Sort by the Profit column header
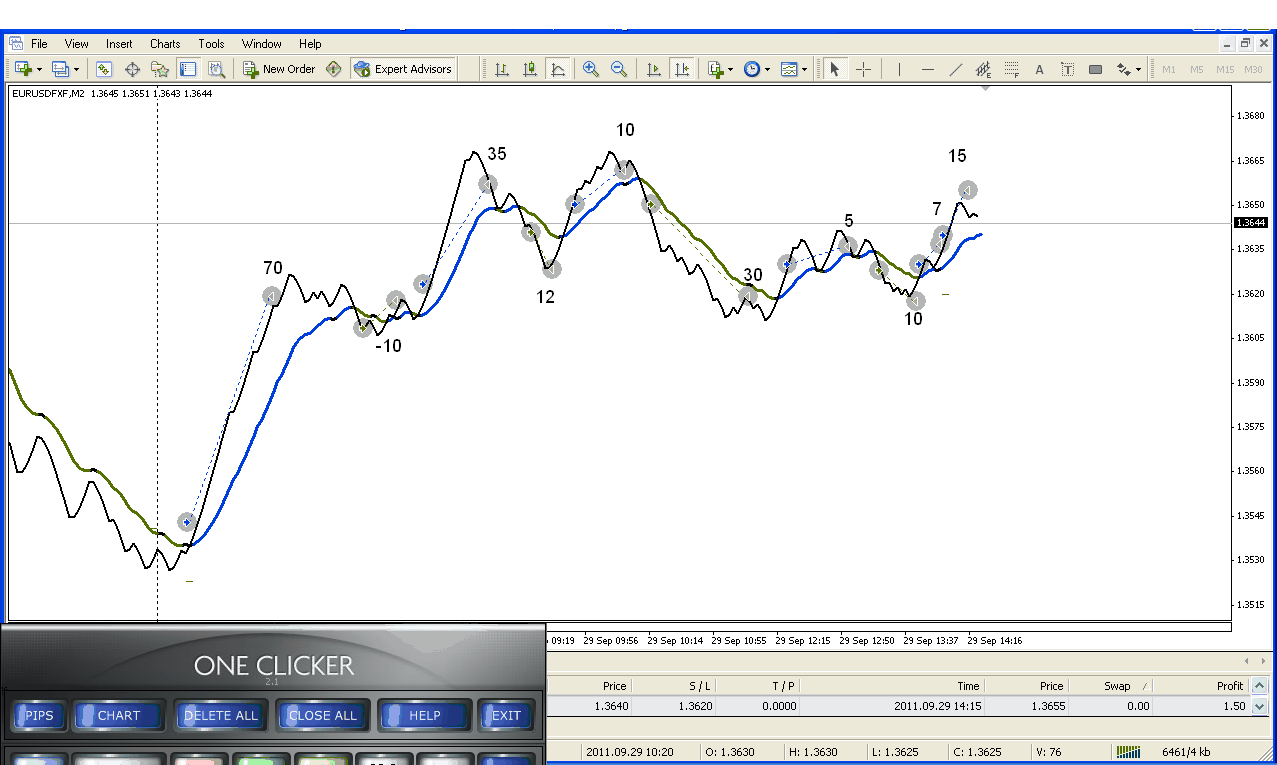Screen dimensions: 1277x765 point(1201,686)
